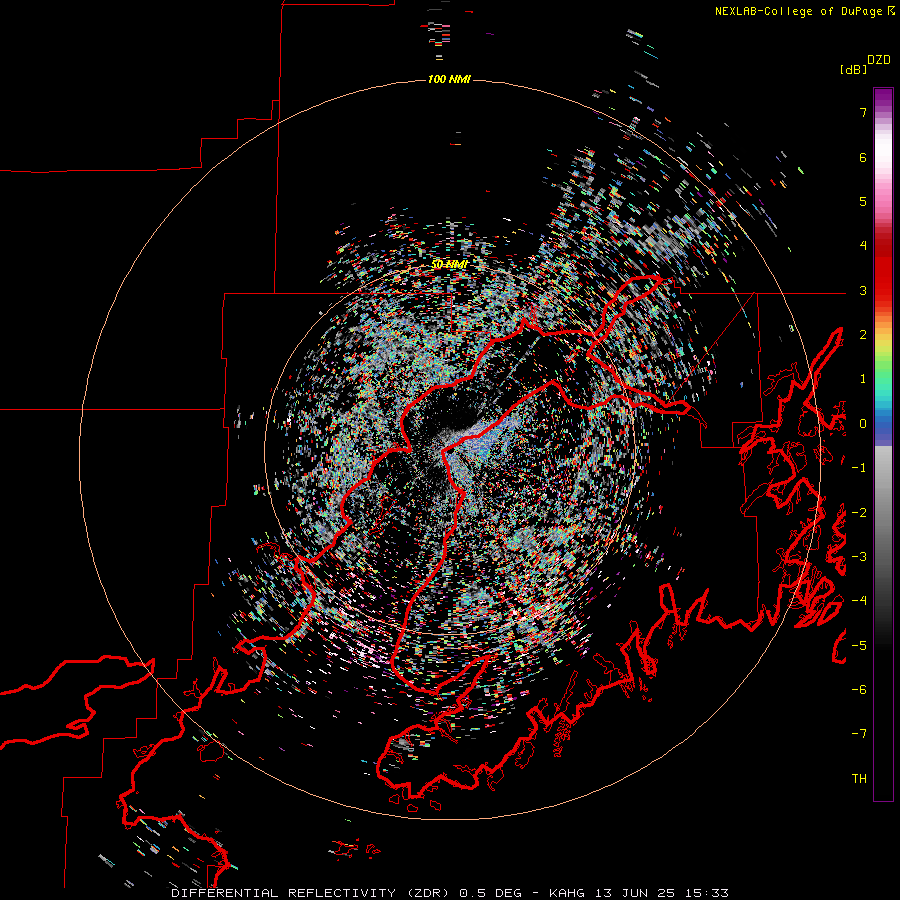The width and height of the screenshot is (900, 900).
Task: Click the 2 value on the color scale
Action: pos(863,335)
